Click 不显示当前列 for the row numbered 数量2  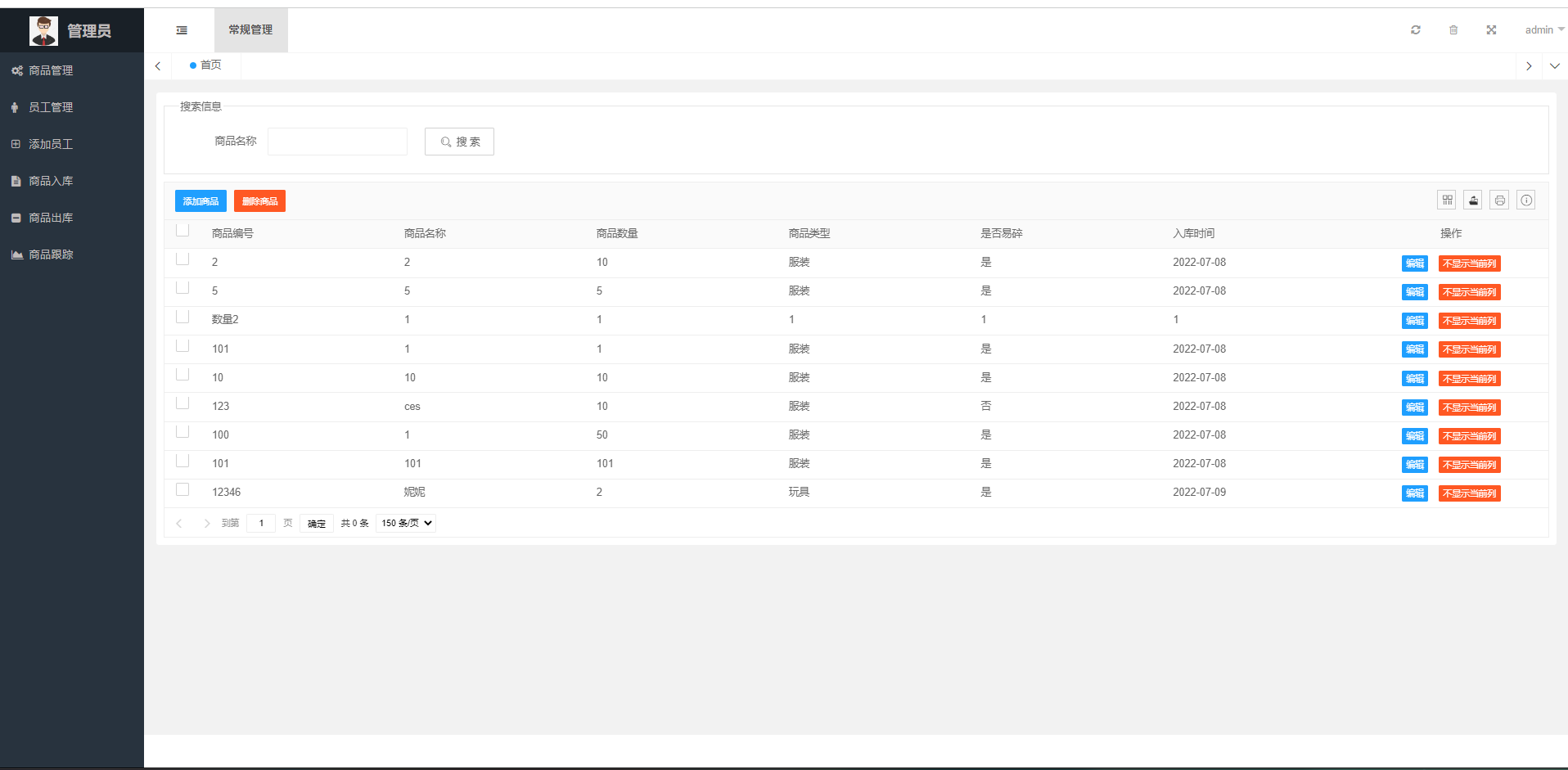1470,321
